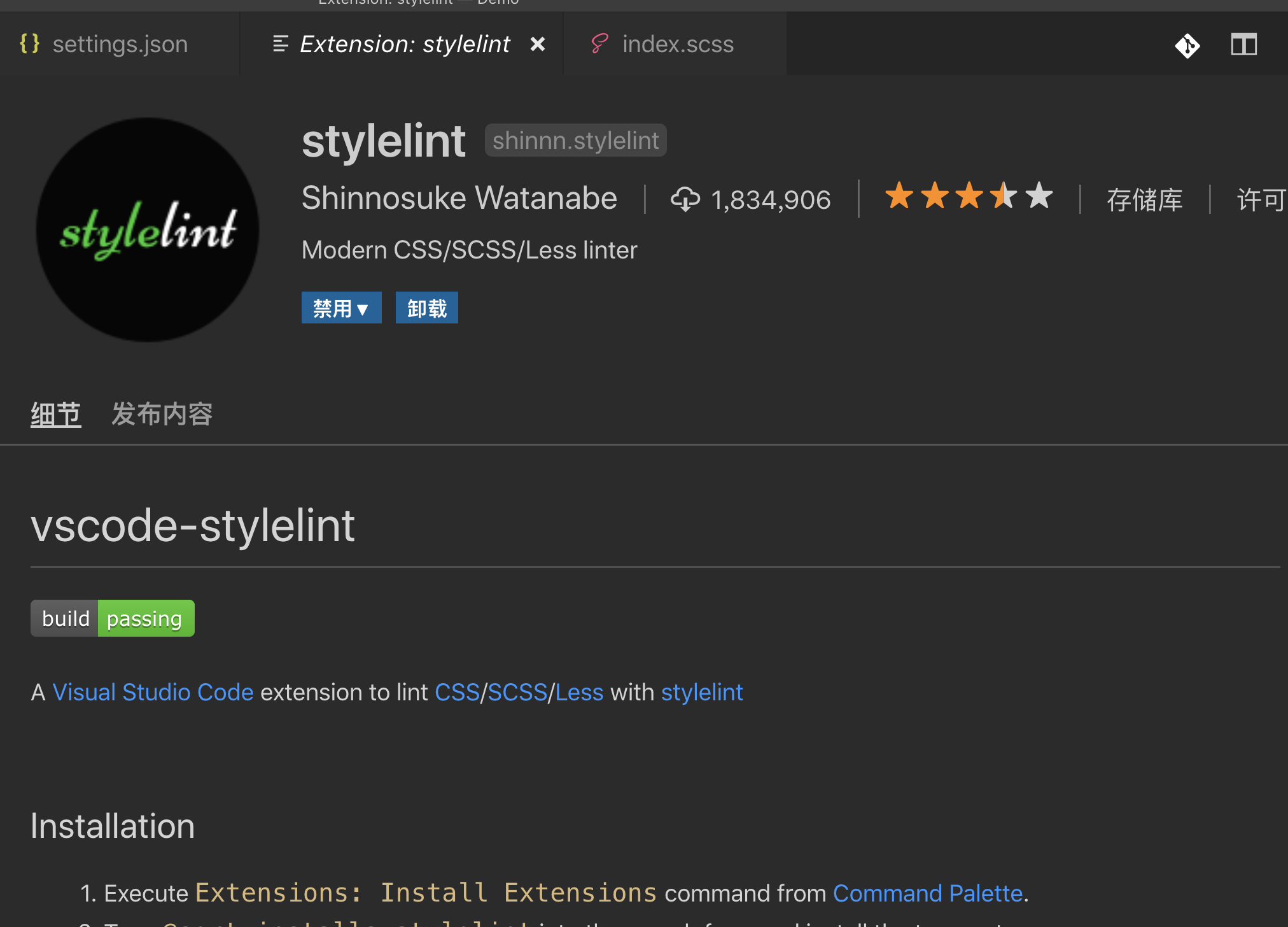The height and width of the screenshot is (927, 1288).
Task: Click the pink Sass icon on index.scss
Action: click(x=599, y=44)
